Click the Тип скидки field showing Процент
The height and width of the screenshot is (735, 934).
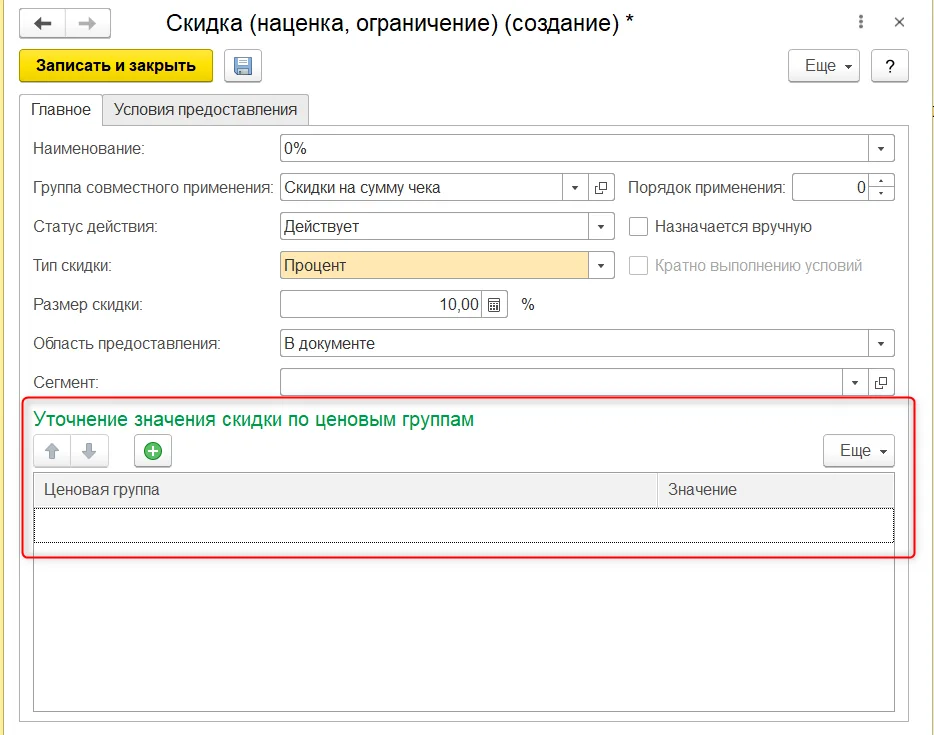tap(434, 266)
